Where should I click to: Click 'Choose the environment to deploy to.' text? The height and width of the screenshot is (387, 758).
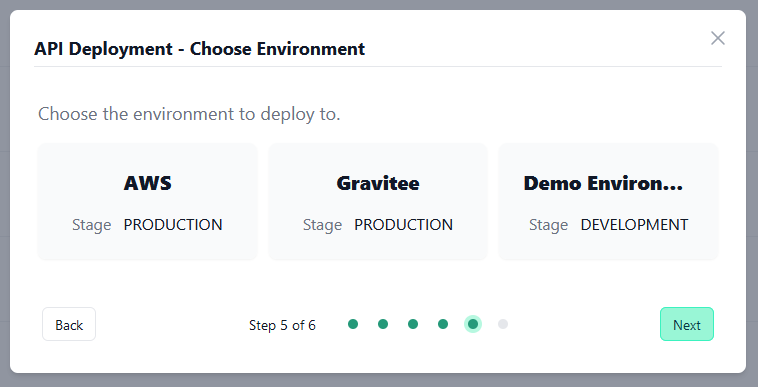(190, 115)
